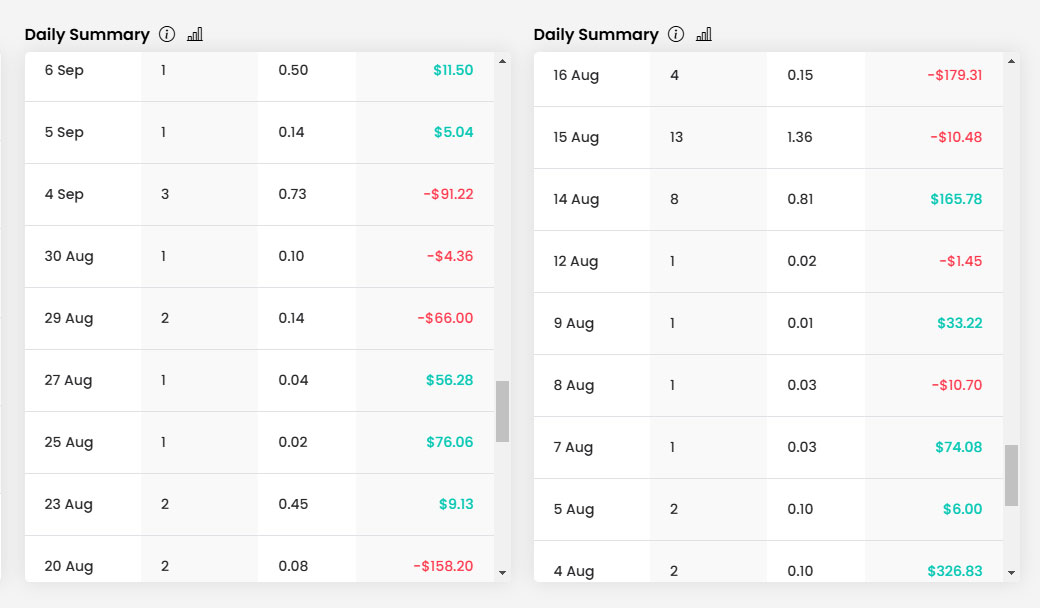Screen dimensions: 1040x608
Task: Open bar chart icon in left Daily Summary
Action: click(195, 34)
